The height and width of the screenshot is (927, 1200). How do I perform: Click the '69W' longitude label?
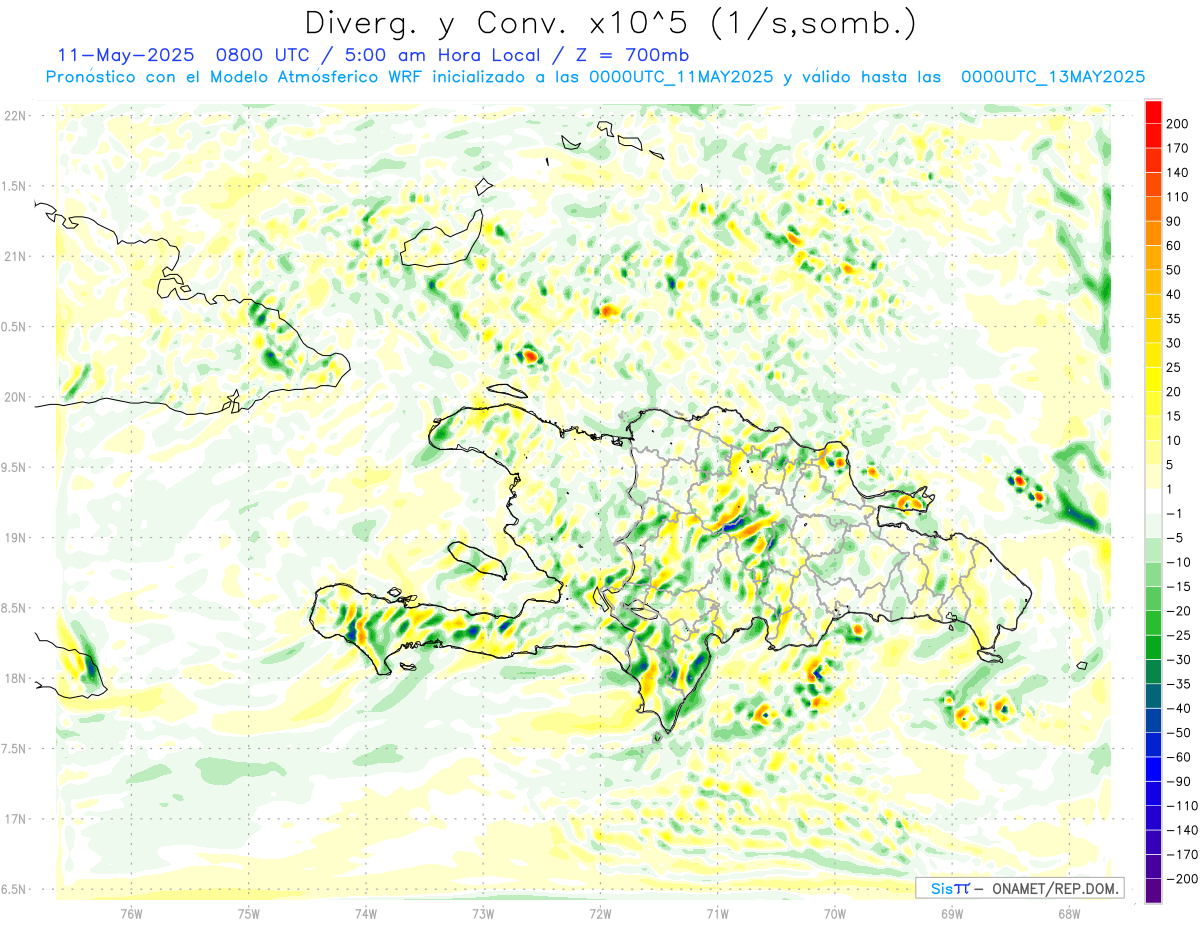952,913
